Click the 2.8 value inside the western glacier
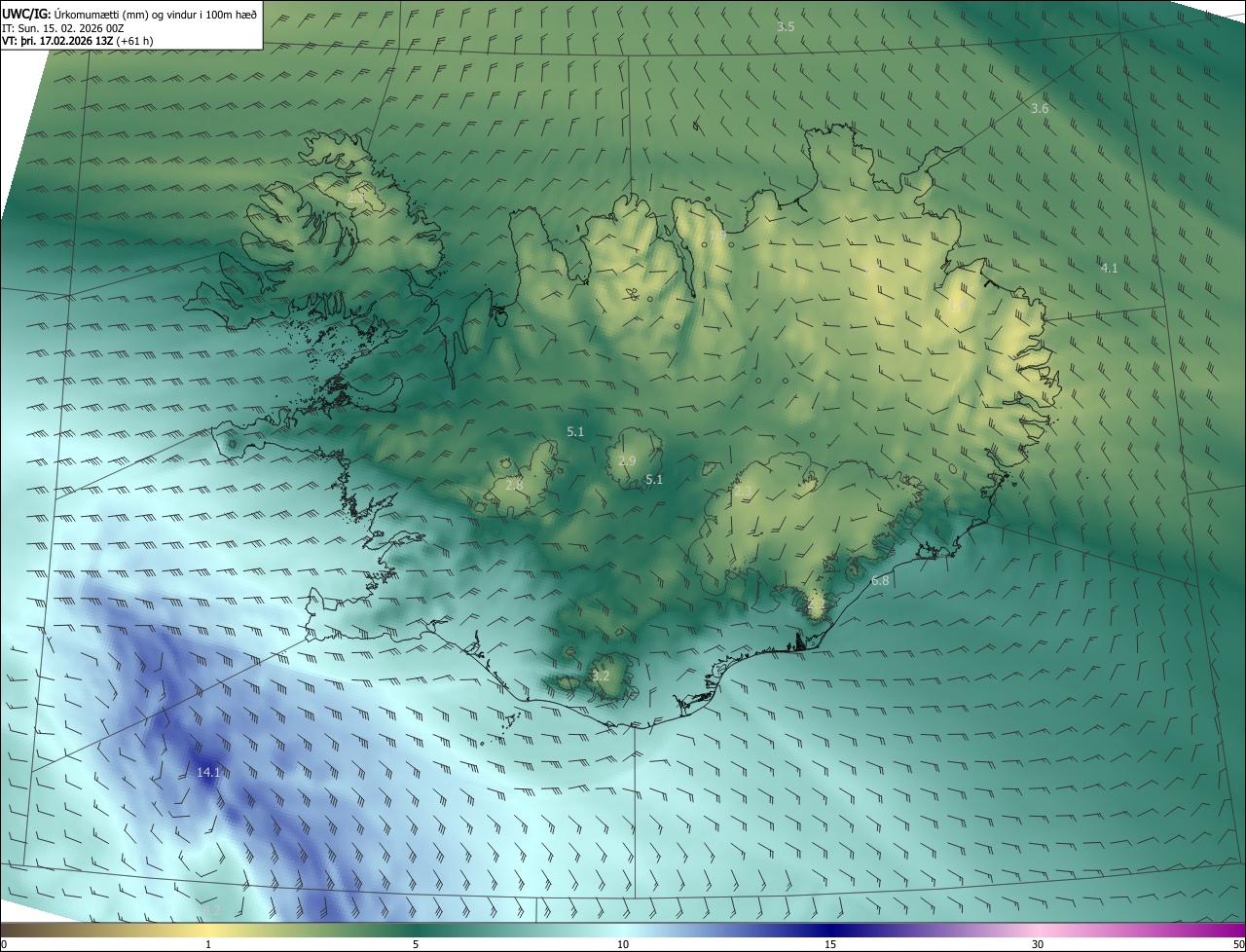 514,484
